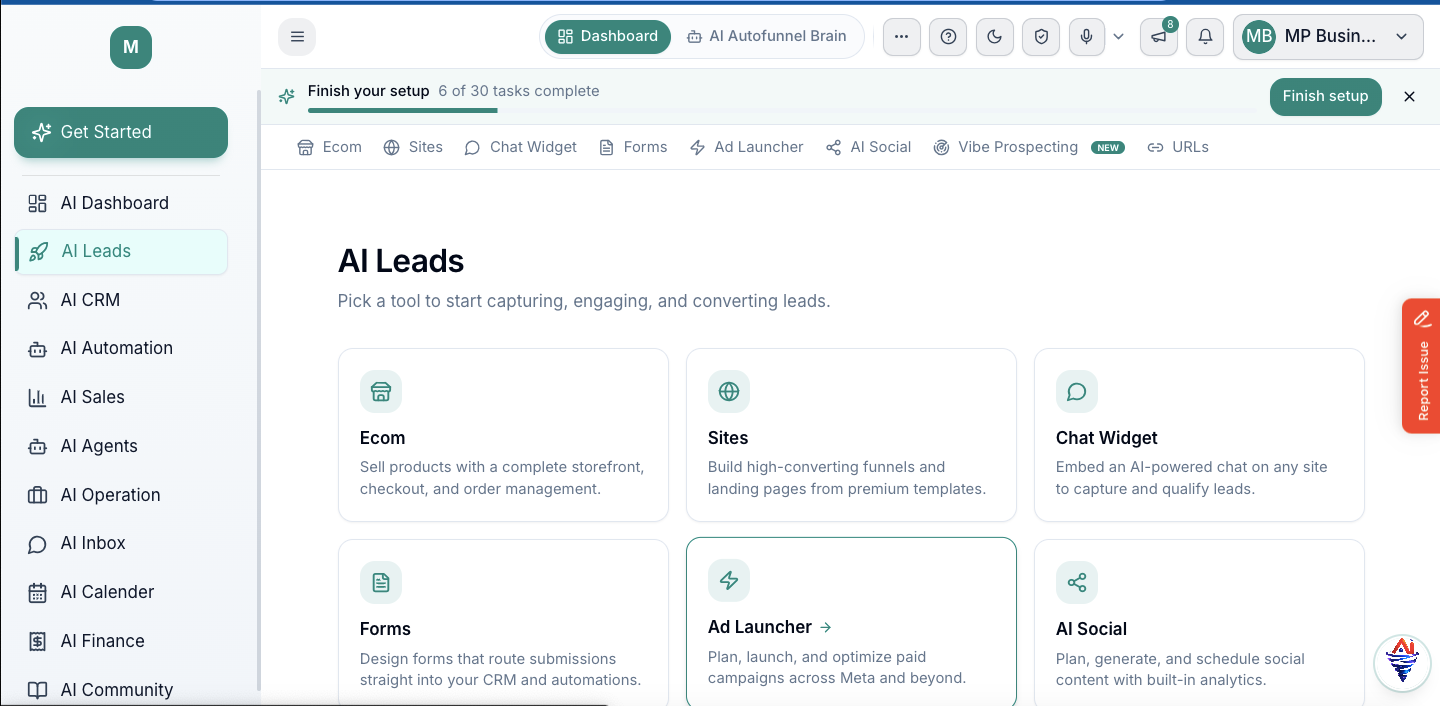This screenshot has width=1440, height=706.
Task: Open the Chat Widget sub-navigation tab
Action: (x=521, y=147)
